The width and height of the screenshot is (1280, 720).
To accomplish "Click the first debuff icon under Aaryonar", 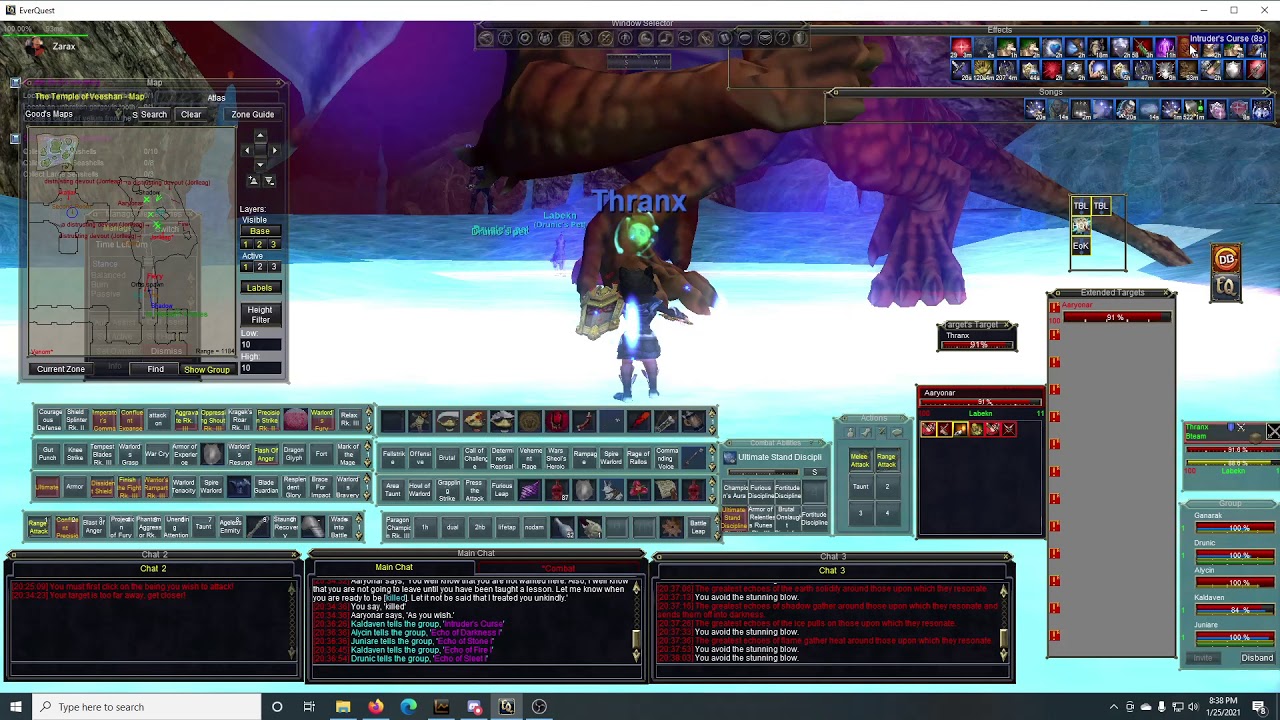I will coord(928,429).
